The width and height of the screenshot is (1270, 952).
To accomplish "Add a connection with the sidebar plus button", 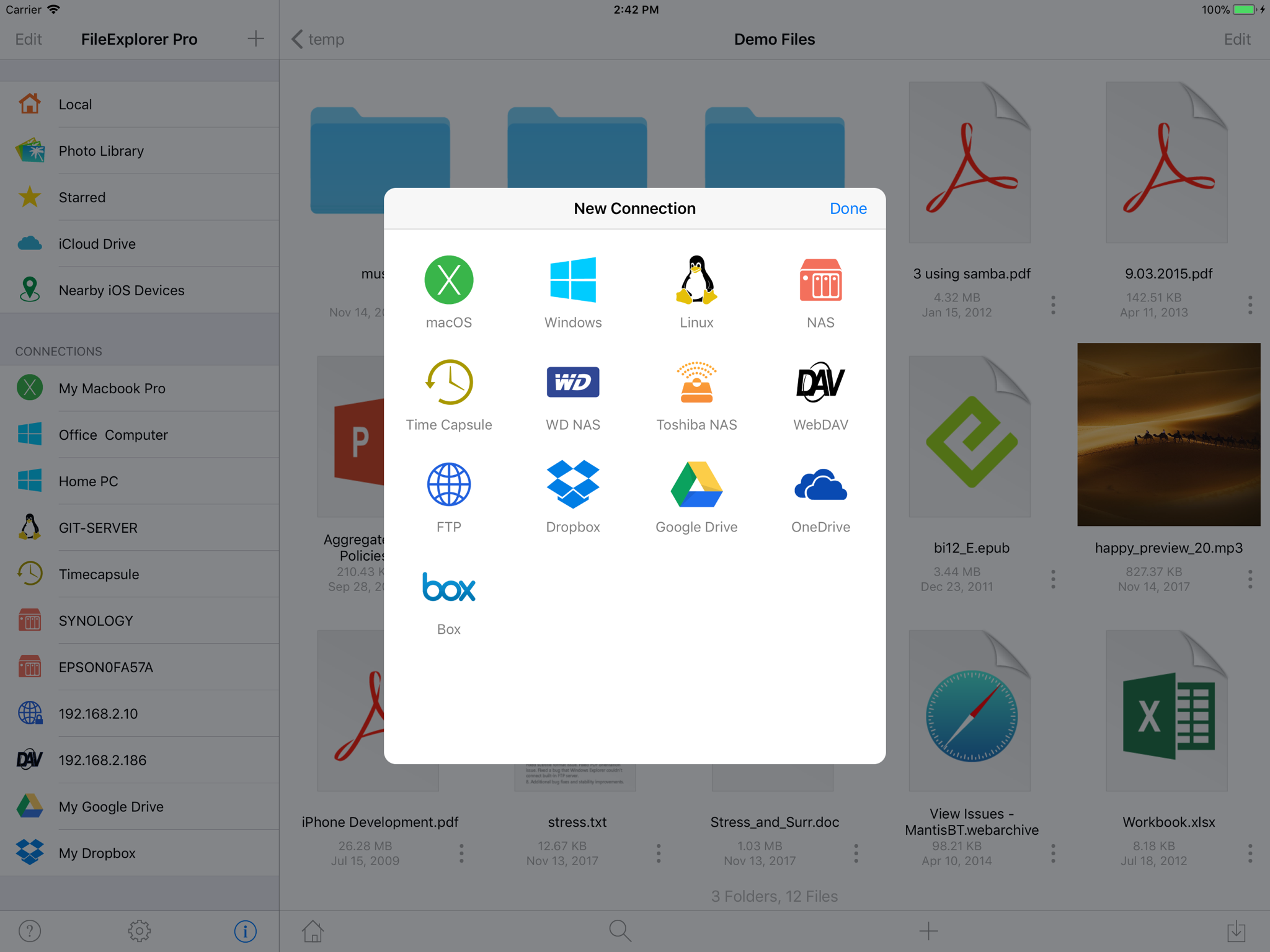I will tap(255, 39).
